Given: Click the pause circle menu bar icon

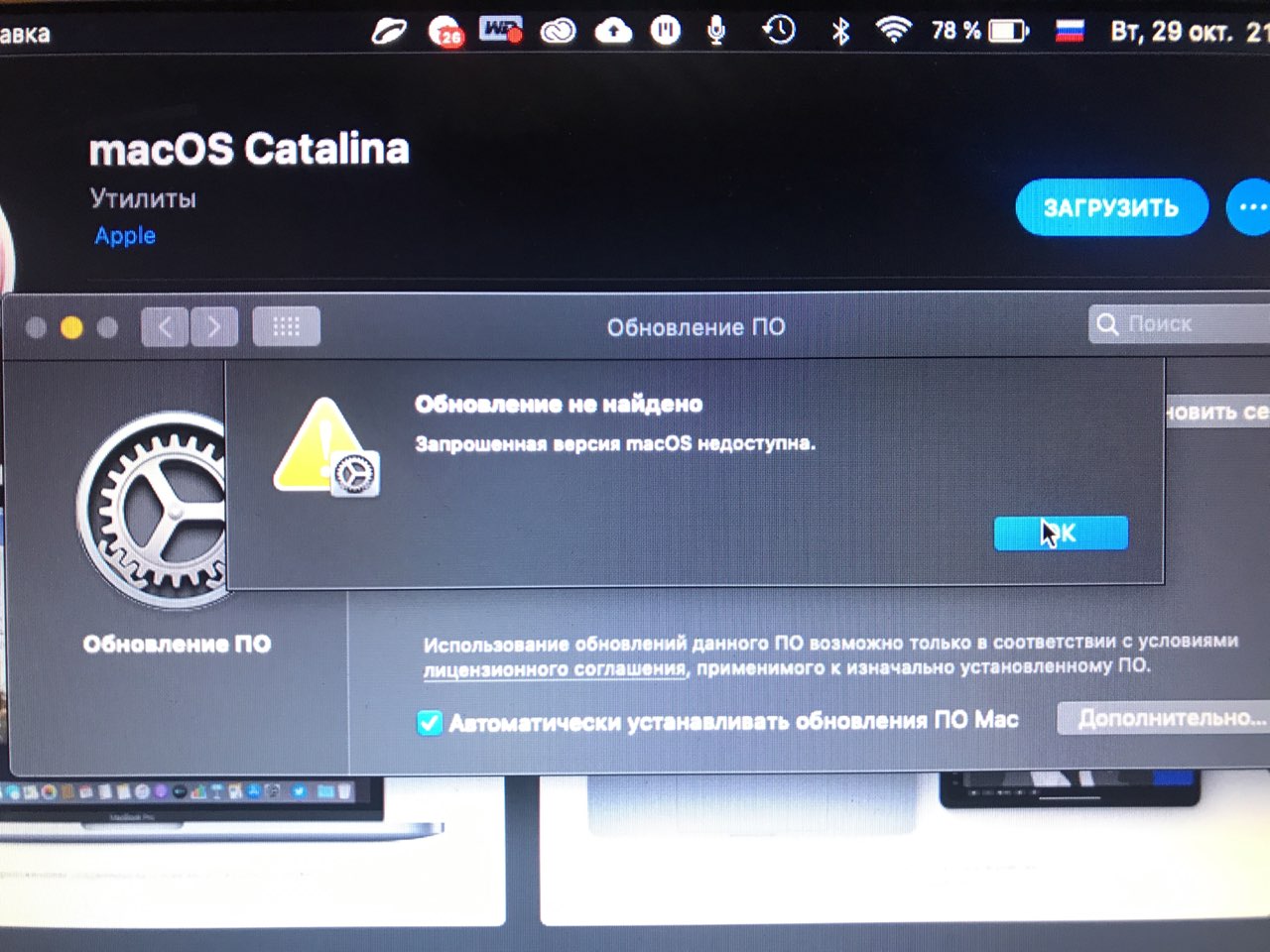Looking at the screenshot, I should coord(666,31).
